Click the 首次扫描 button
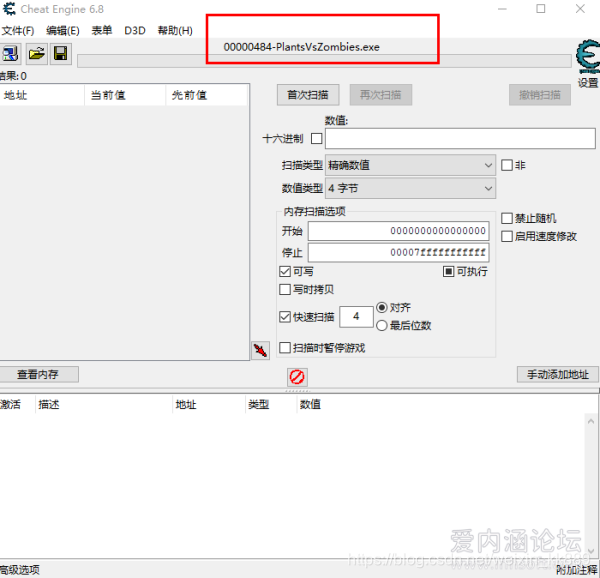Viewport: 600px width, 578px height. [308, 95]
